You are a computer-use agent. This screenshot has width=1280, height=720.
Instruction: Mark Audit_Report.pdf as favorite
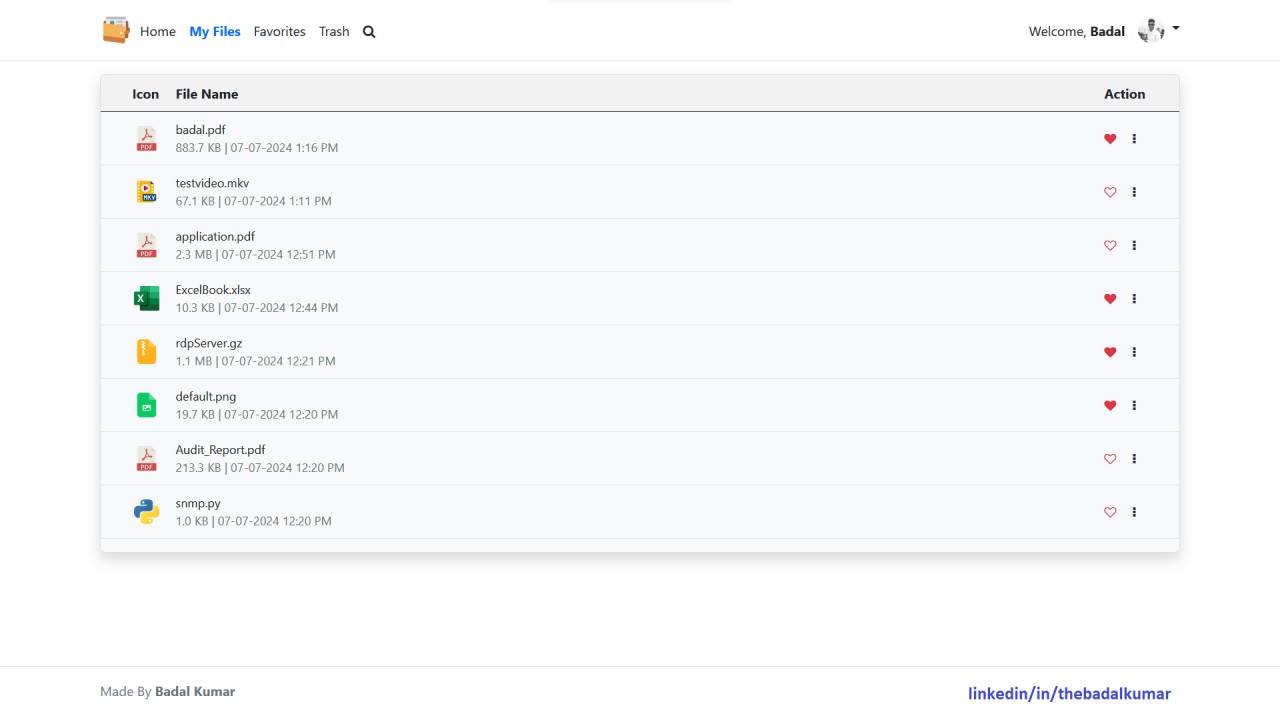[1110, 459]
